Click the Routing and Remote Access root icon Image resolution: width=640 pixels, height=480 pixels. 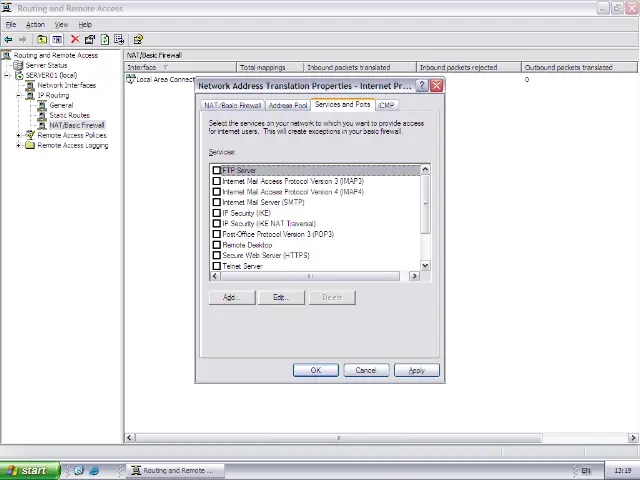tap(7, 55)
